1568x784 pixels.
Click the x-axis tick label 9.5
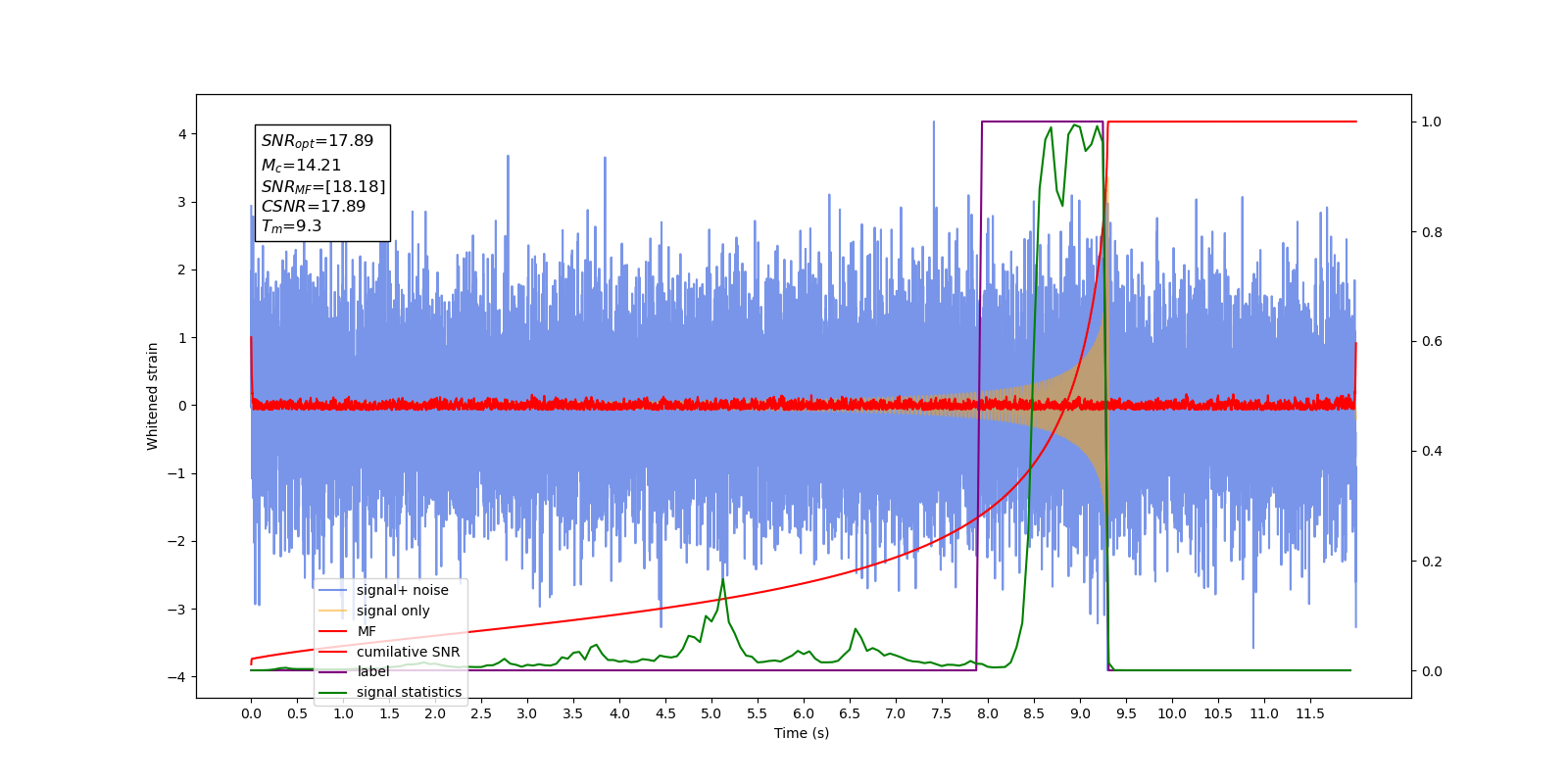point(1126,713)
